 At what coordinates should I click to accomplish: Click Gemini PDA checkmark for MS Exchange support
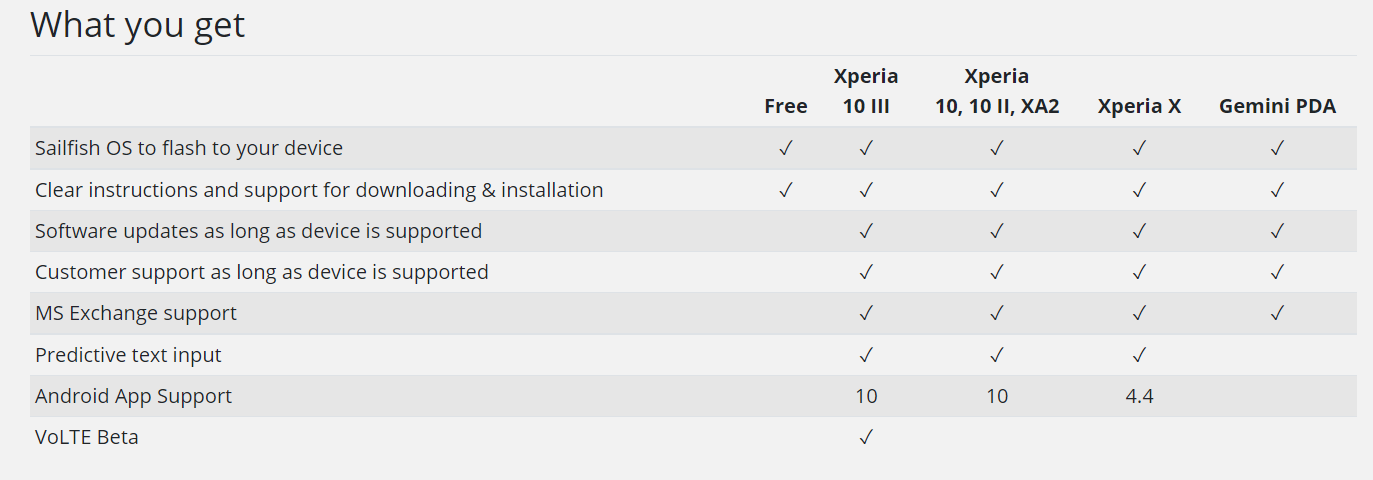(1277, 313)
